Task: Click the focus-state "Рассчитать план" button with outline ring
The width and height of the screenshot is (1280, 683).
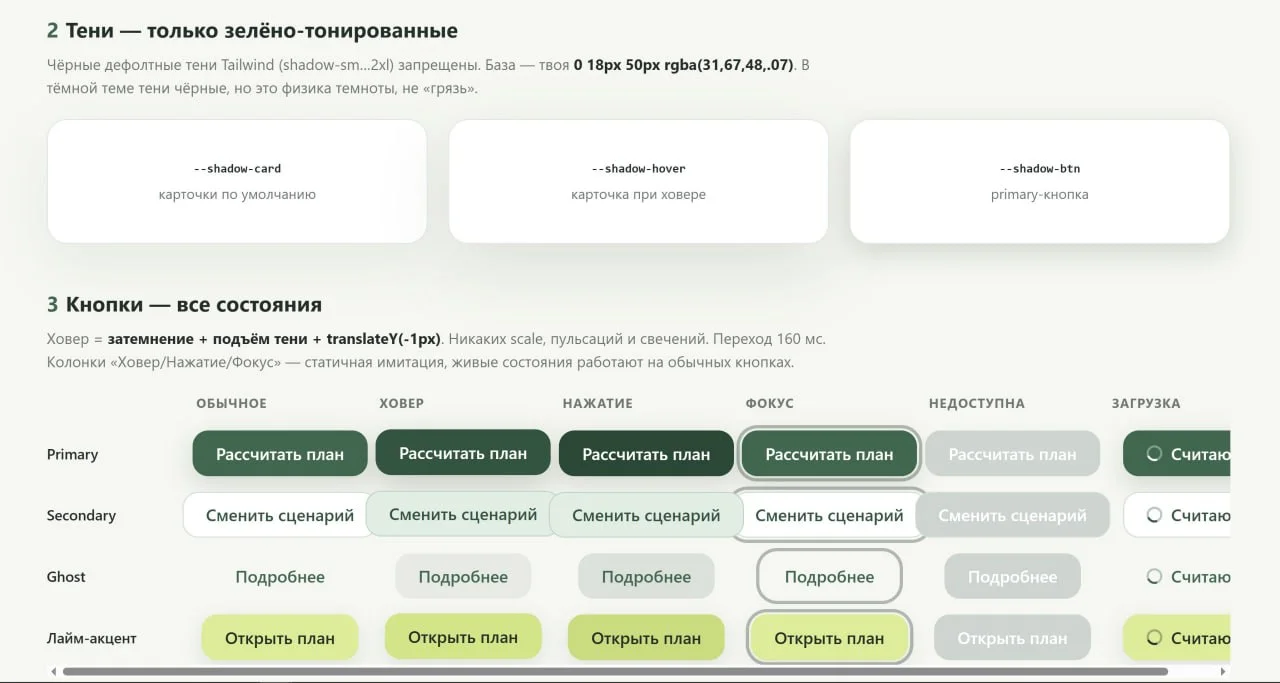Action: tap(829, 454)
